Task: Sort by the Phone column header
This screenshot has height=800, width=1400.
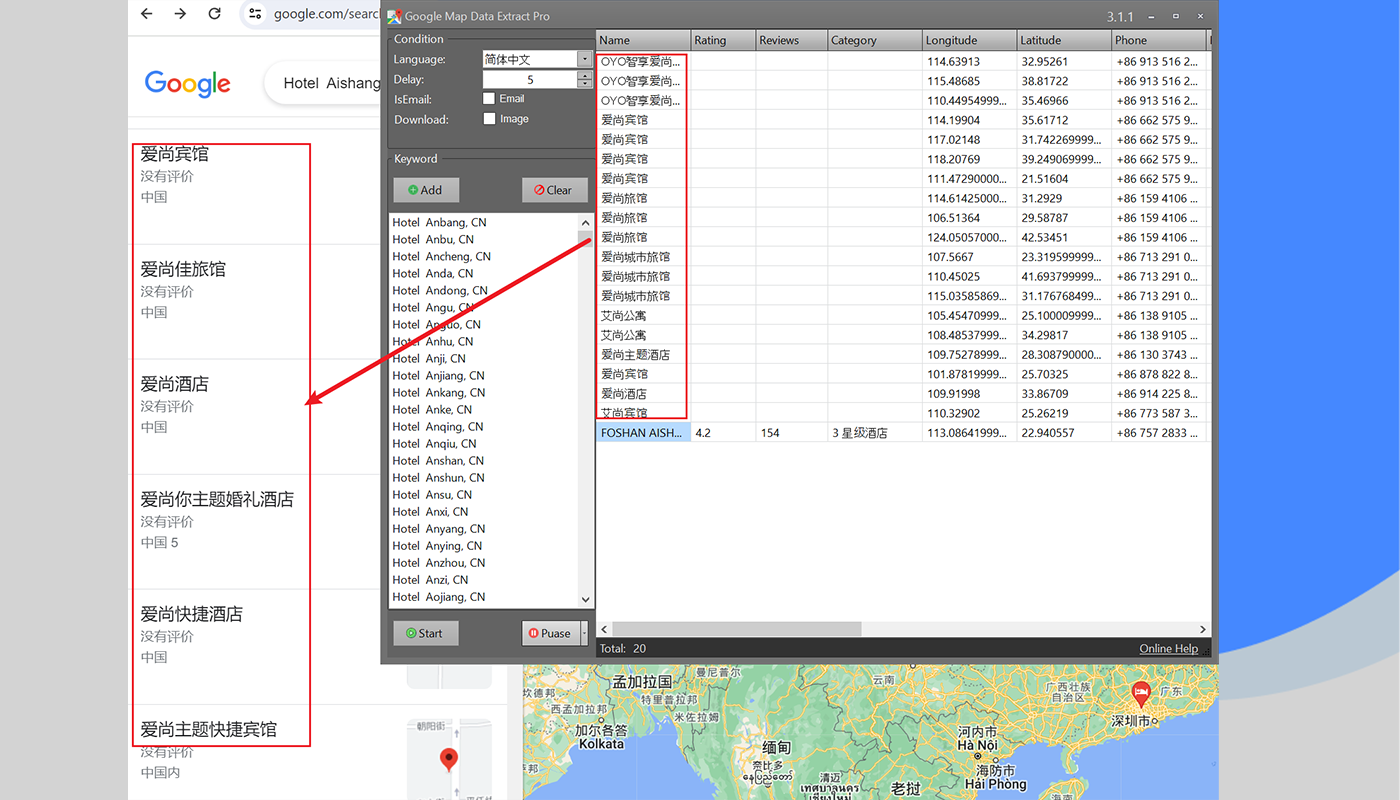Action: click(x=1160, y=40)
